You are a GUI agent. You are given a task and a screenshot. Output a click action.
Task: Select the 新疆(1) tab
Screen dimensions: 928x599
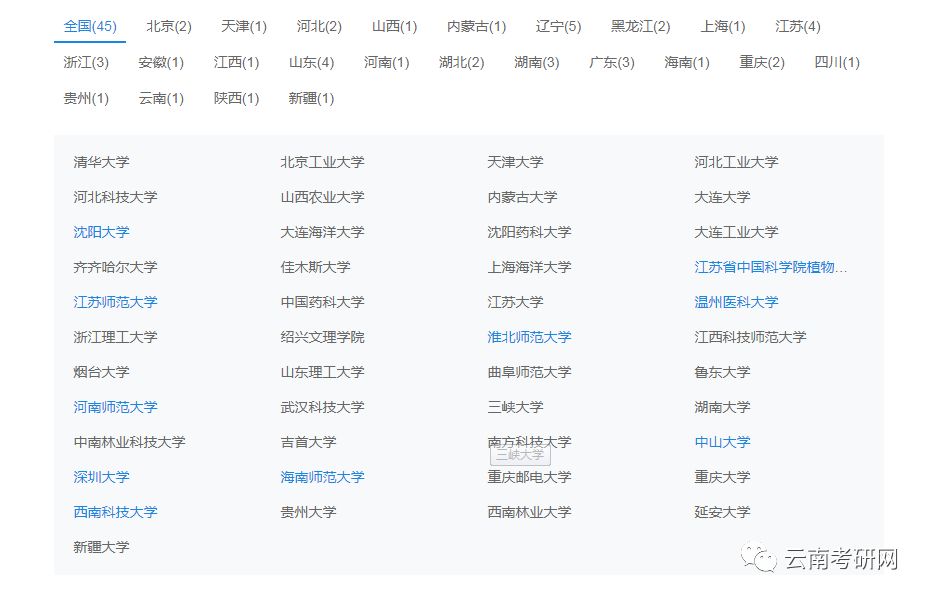[311, 98]
